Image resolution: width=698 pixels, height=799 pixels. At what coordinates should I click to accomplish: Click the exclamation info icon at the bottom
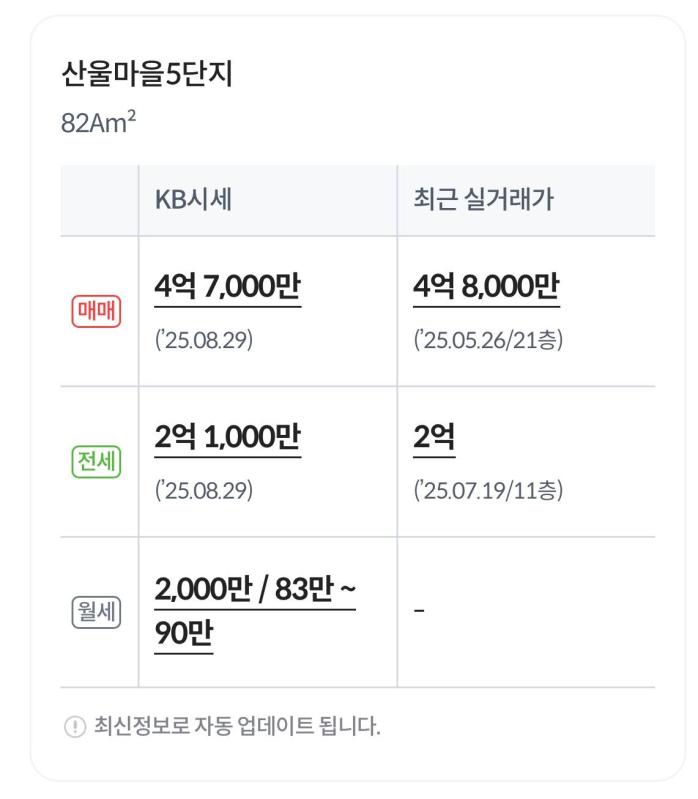pyautogui.click(x=75, y=726)
